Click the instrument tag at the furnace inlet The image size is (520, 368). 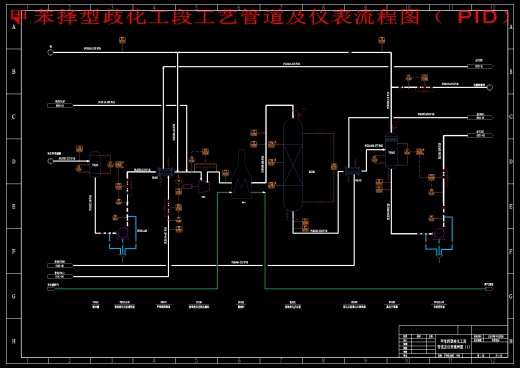(x=225, y=173)
